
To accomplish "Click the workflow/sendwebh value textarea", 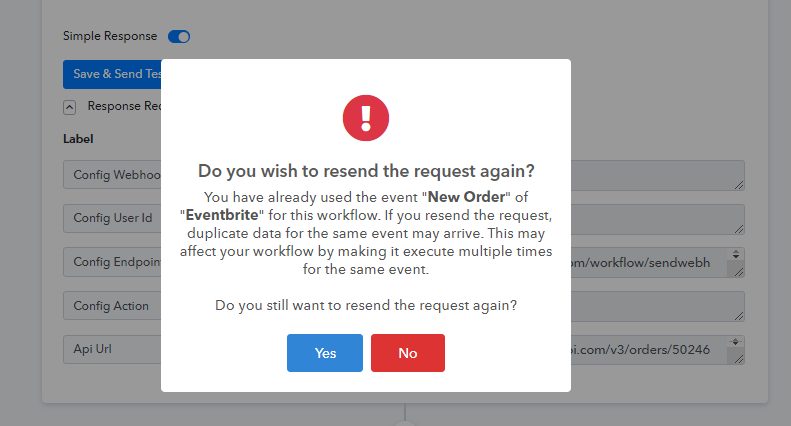I will click(x=649, y=262).
